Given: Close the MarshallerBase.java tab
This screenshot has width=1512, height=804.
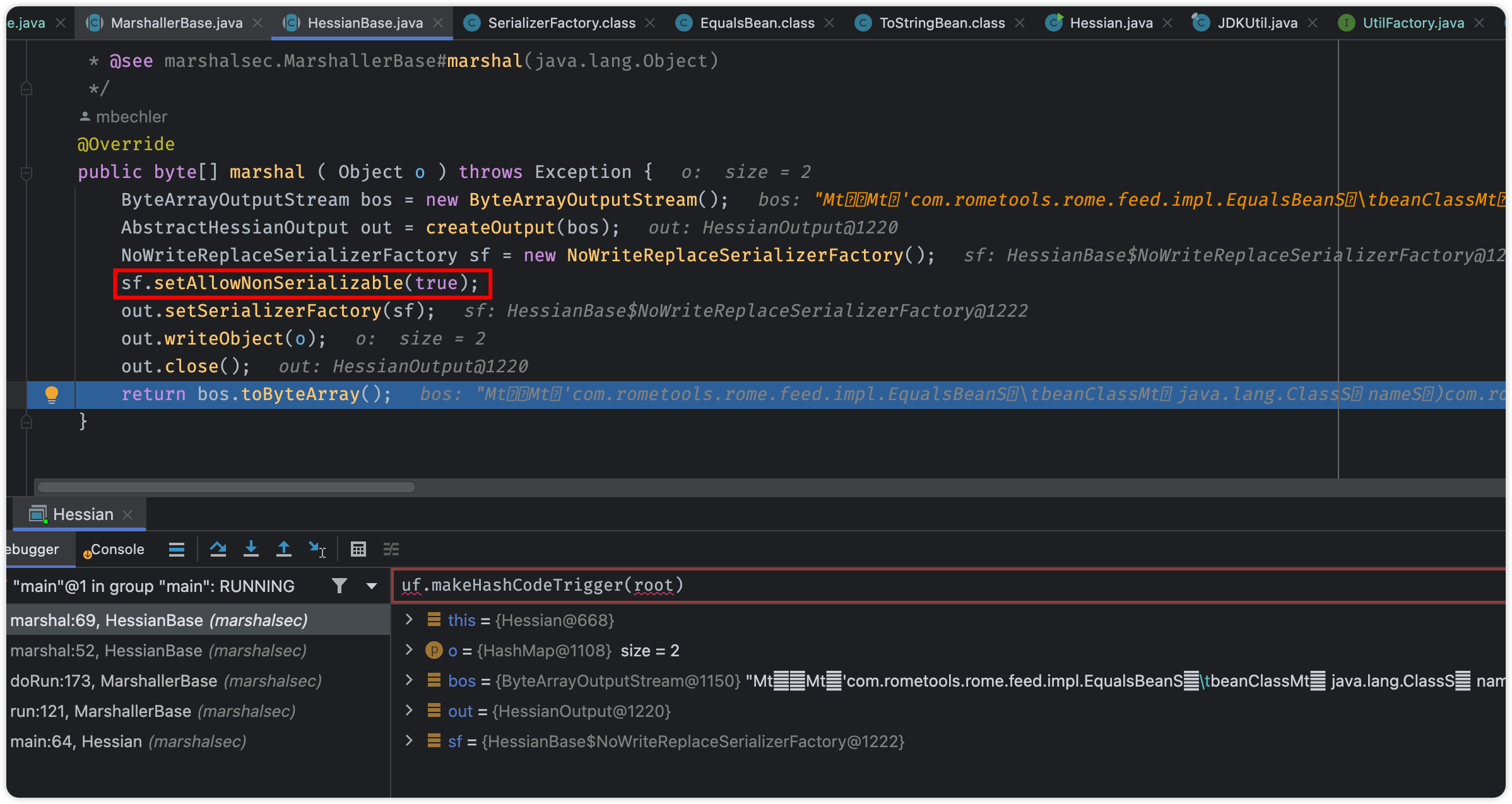Looking at the screenshot, I should point(257,23).
